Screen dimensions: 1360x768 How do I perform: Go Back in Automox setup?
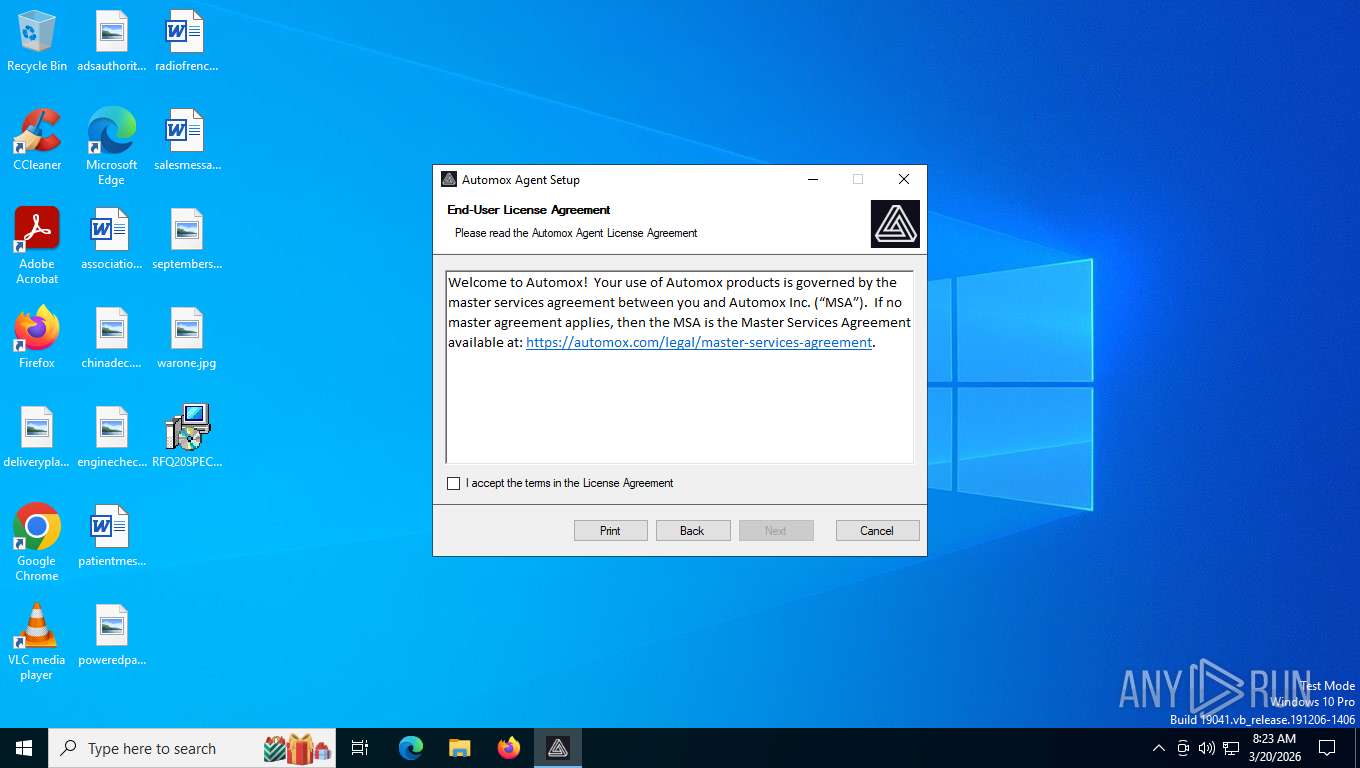[692, 531]
